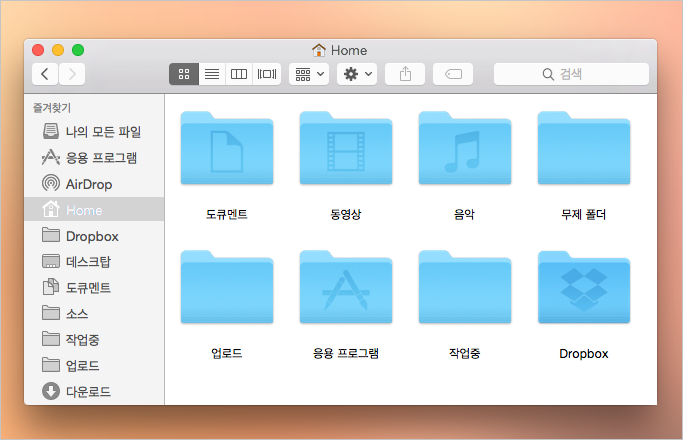Click the Share toolbar button
The height and width of the screenshot is (440, 683).
point(405,74)
